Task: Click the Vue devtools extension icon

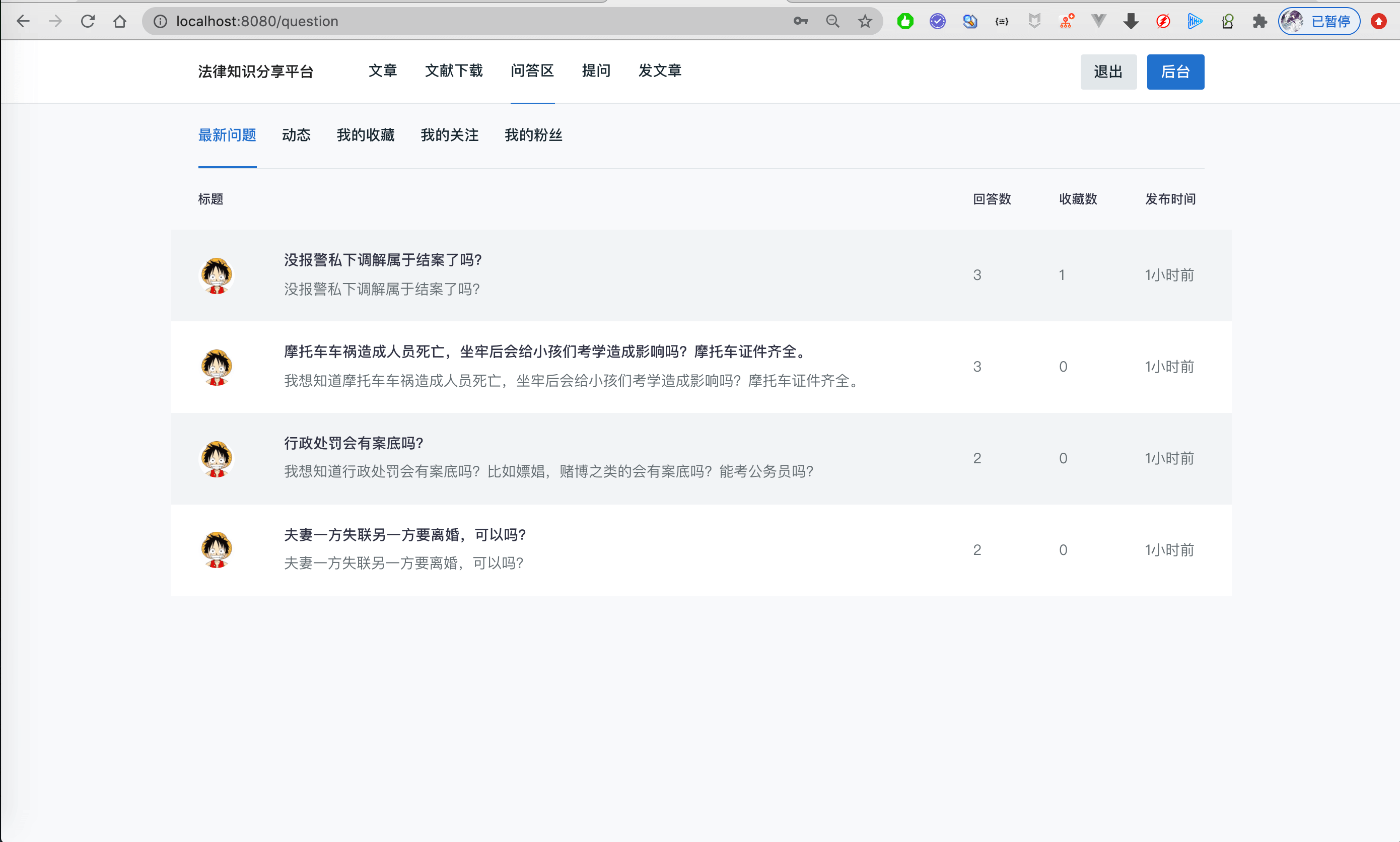Action: [x=1098, y=22]
